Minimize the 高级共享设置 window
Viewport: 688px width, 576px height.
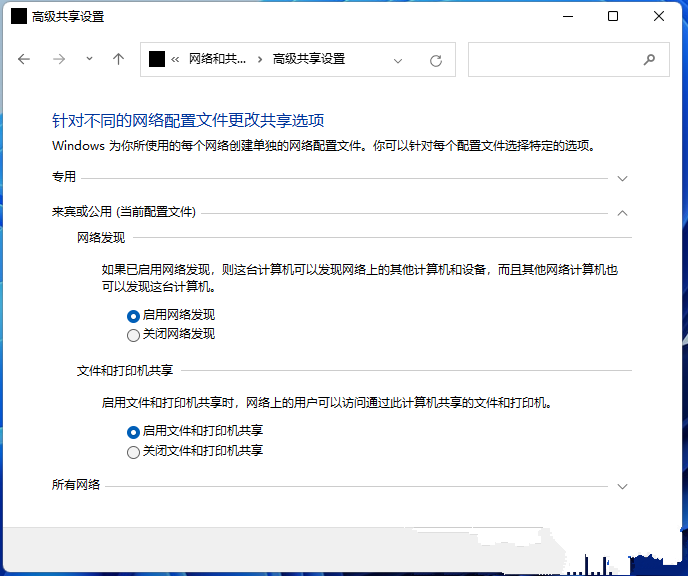(x=568, y=16)
